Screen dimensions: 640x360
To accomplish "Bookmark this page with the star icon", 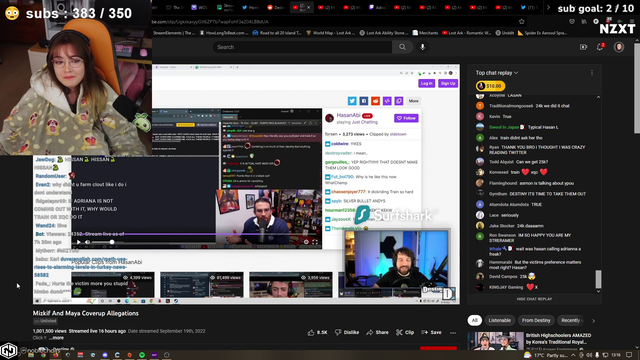I will pyautogui.click(x=521, y=21).
